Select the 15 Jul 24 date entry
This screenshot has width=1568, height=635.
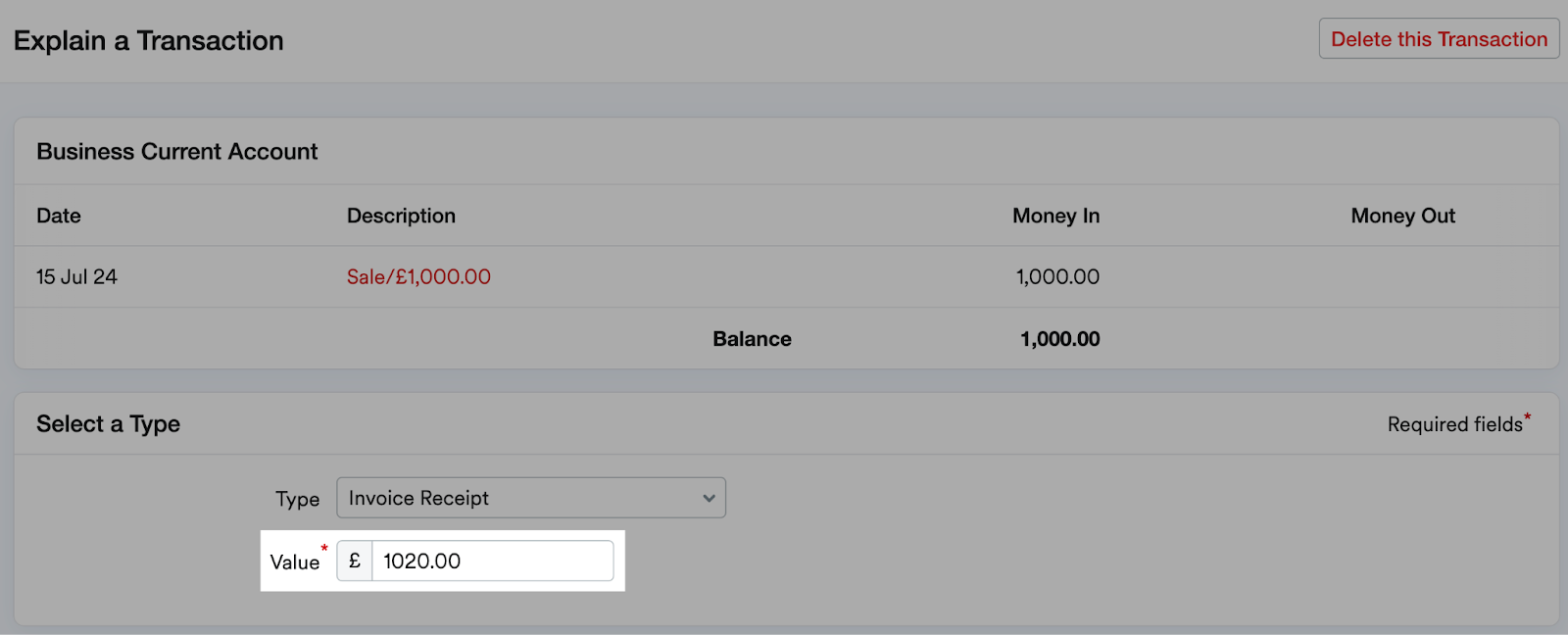(x=75, y=276)
